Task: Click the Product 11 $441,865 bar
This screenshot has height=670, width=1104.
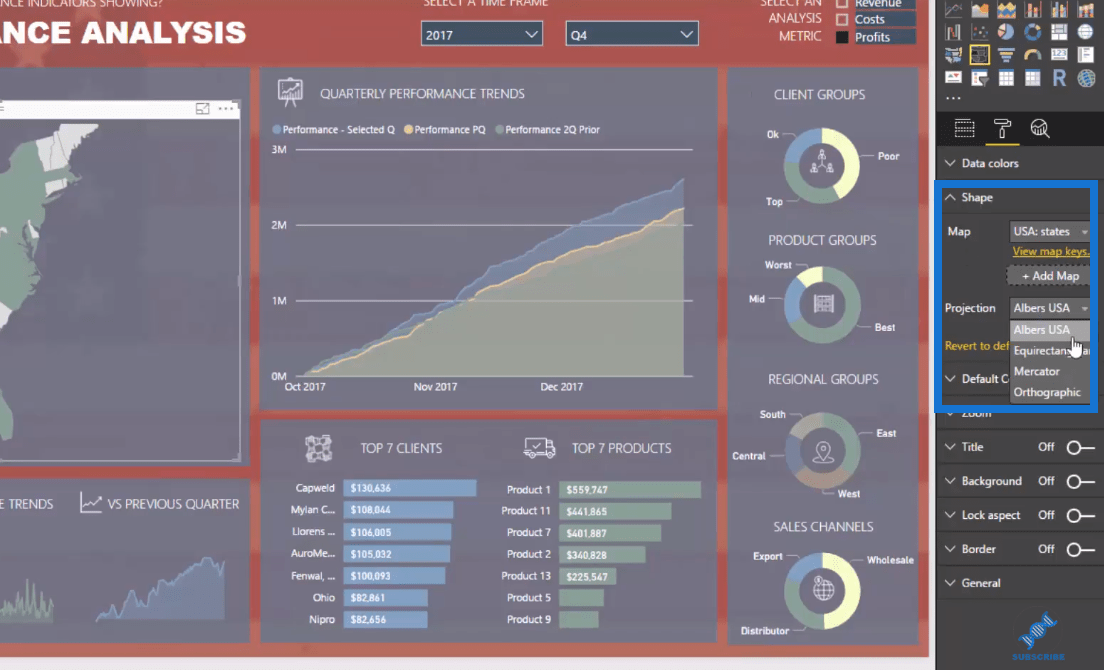Action: tap(615, 512)
